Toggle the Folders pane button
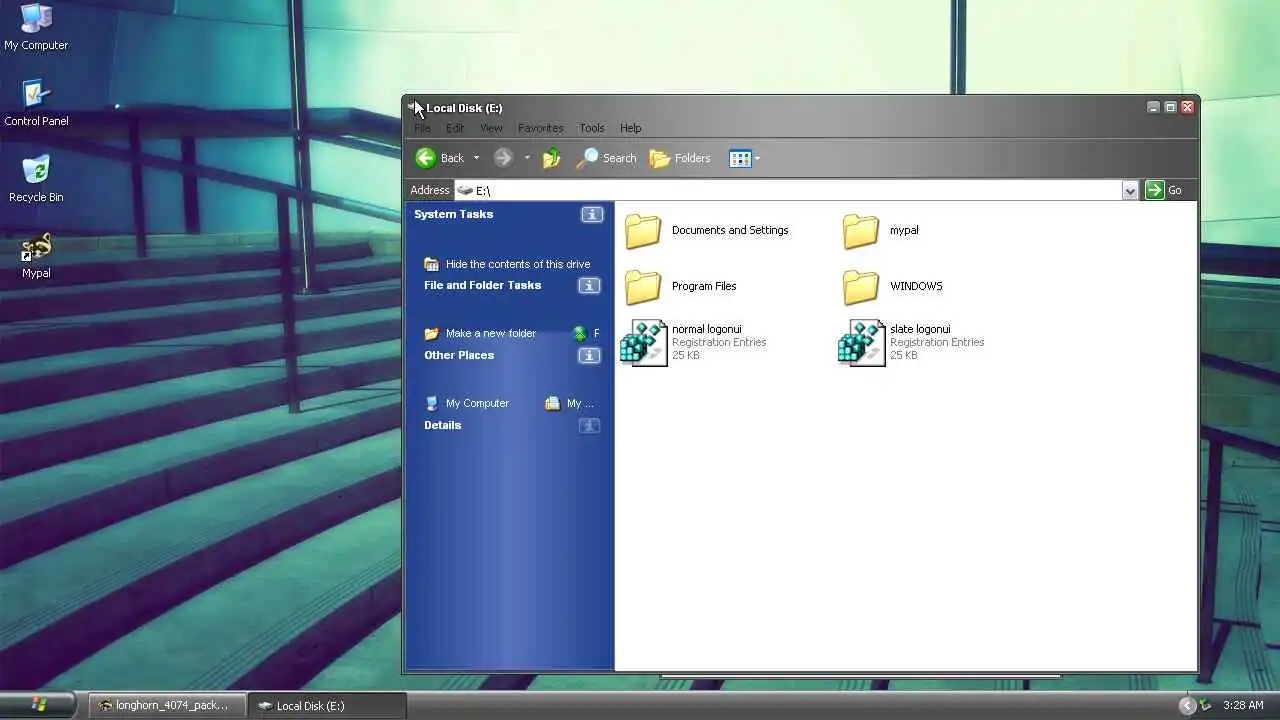1280x720 pixels. point(680,158)
